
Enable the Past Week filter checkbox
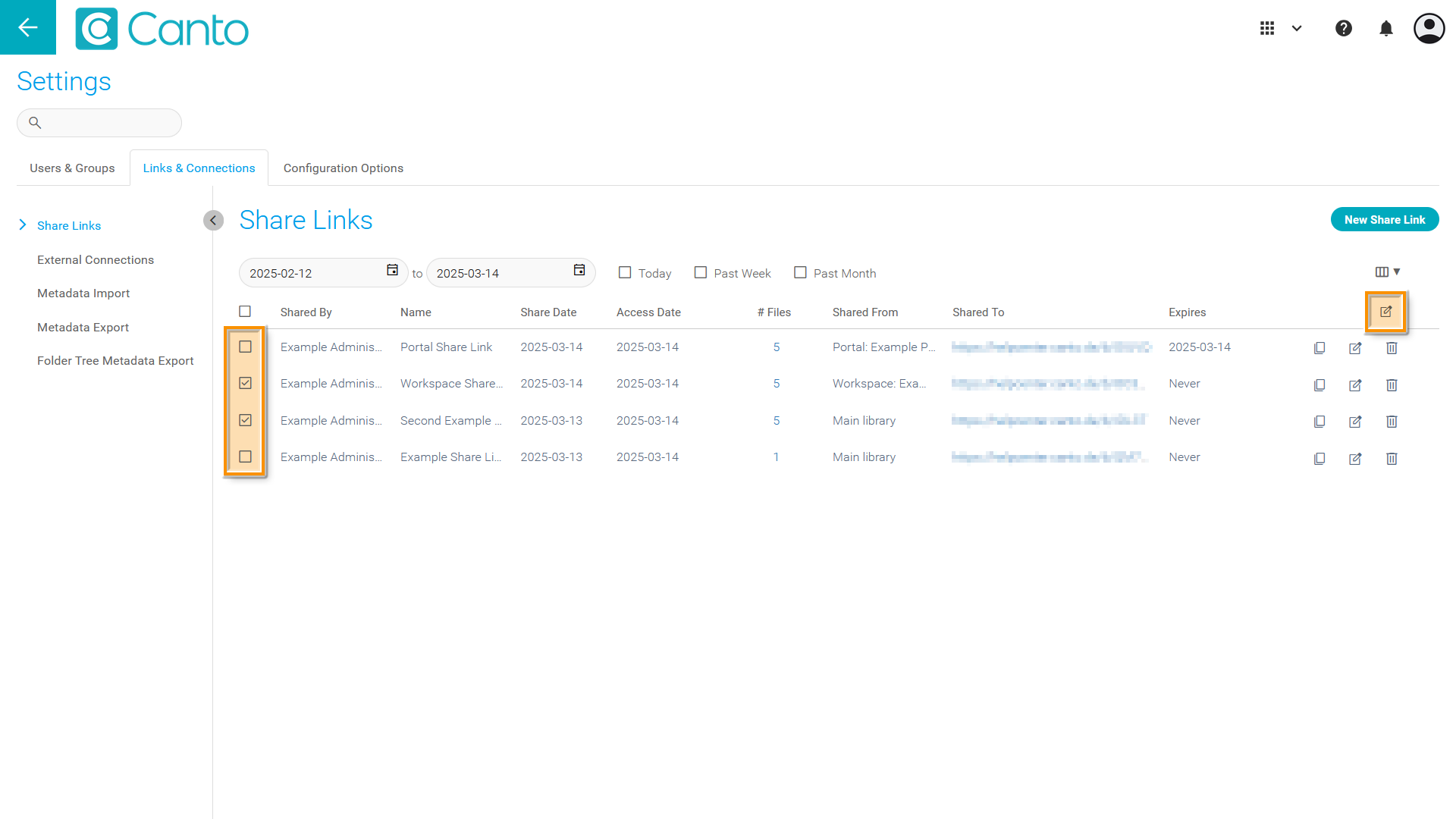(x=700, y=272)
